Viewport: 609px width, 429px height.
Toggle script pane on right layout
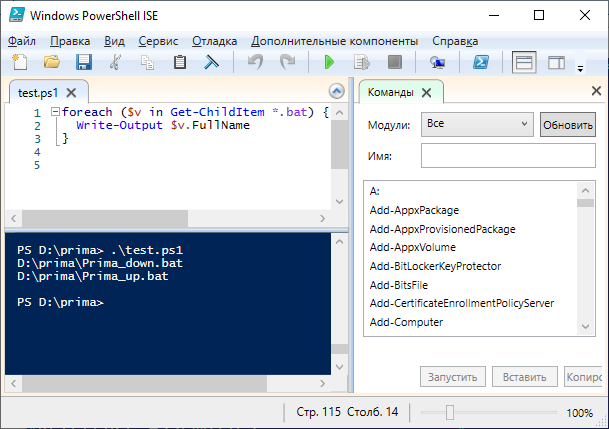coord(556,63)
